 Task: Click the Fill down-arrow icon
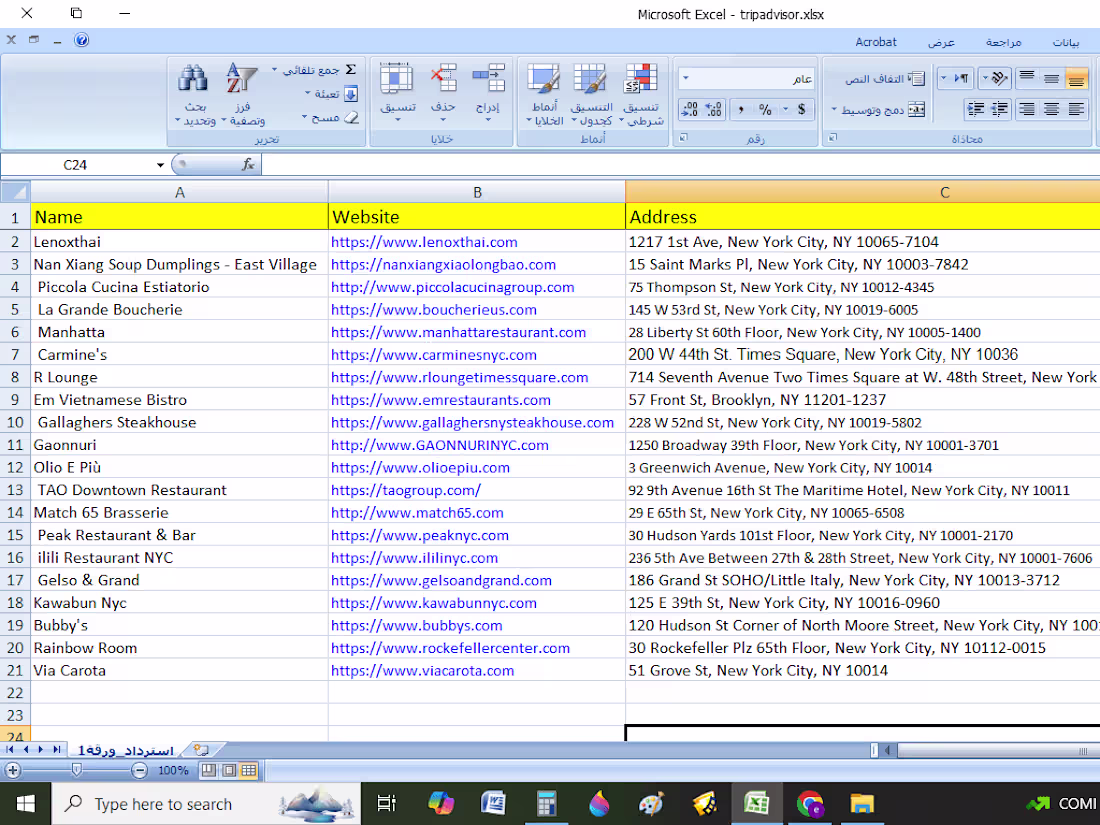[x=351, y=93]
